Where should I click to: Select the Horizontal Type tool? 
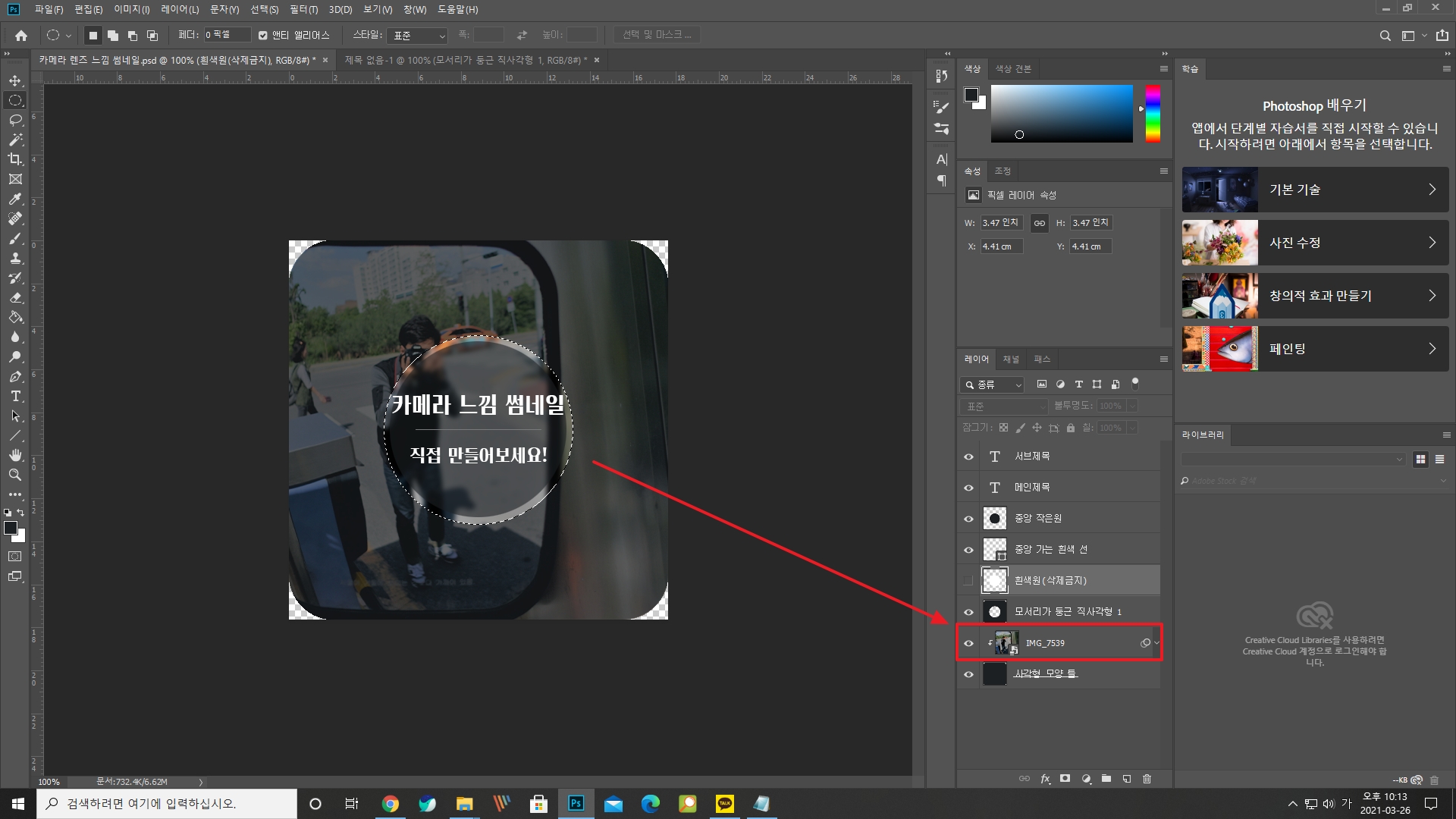(x=15, y=396)
